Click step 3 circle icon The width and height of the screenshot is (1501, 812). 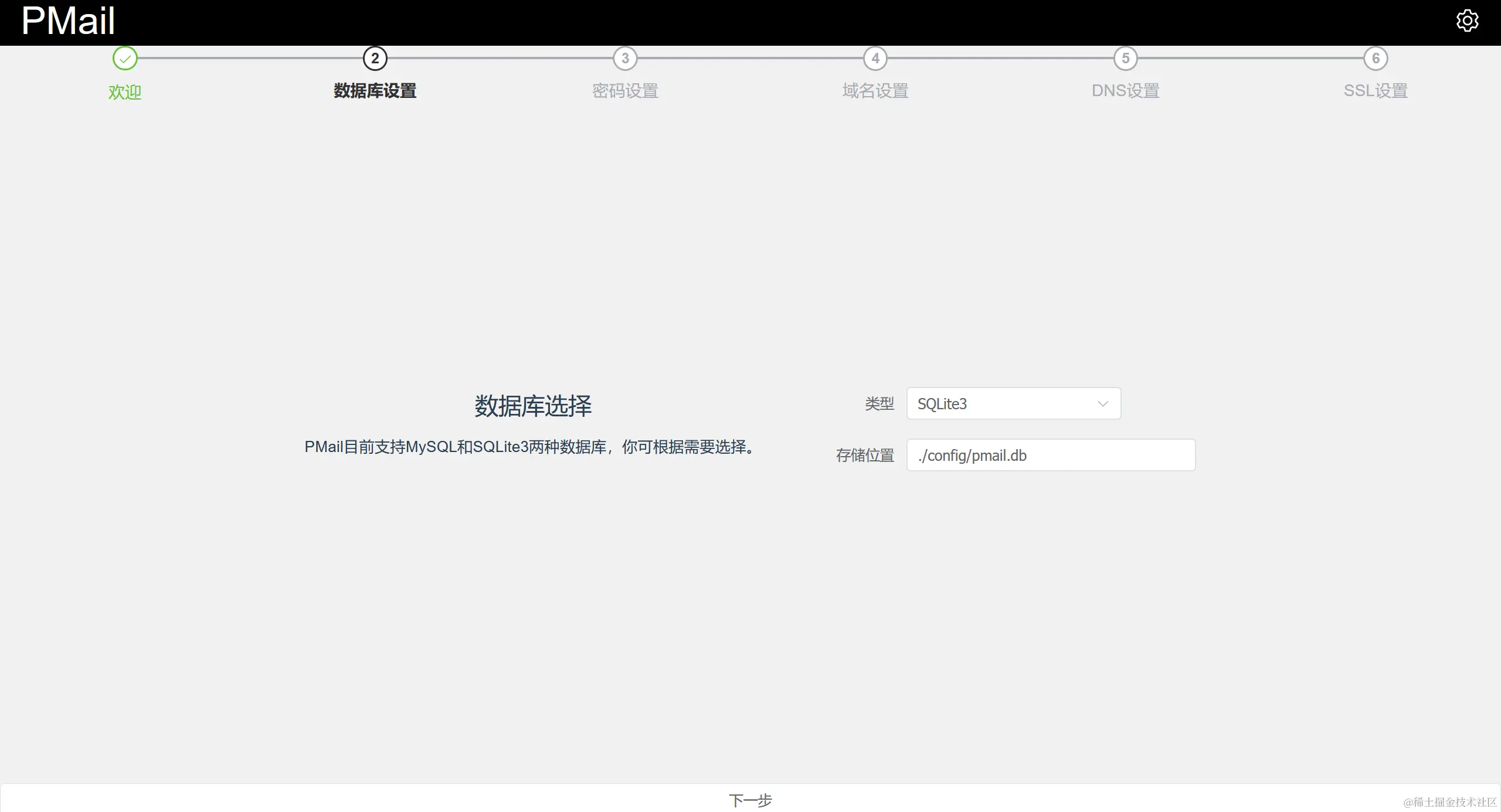[x=625, y=58]
